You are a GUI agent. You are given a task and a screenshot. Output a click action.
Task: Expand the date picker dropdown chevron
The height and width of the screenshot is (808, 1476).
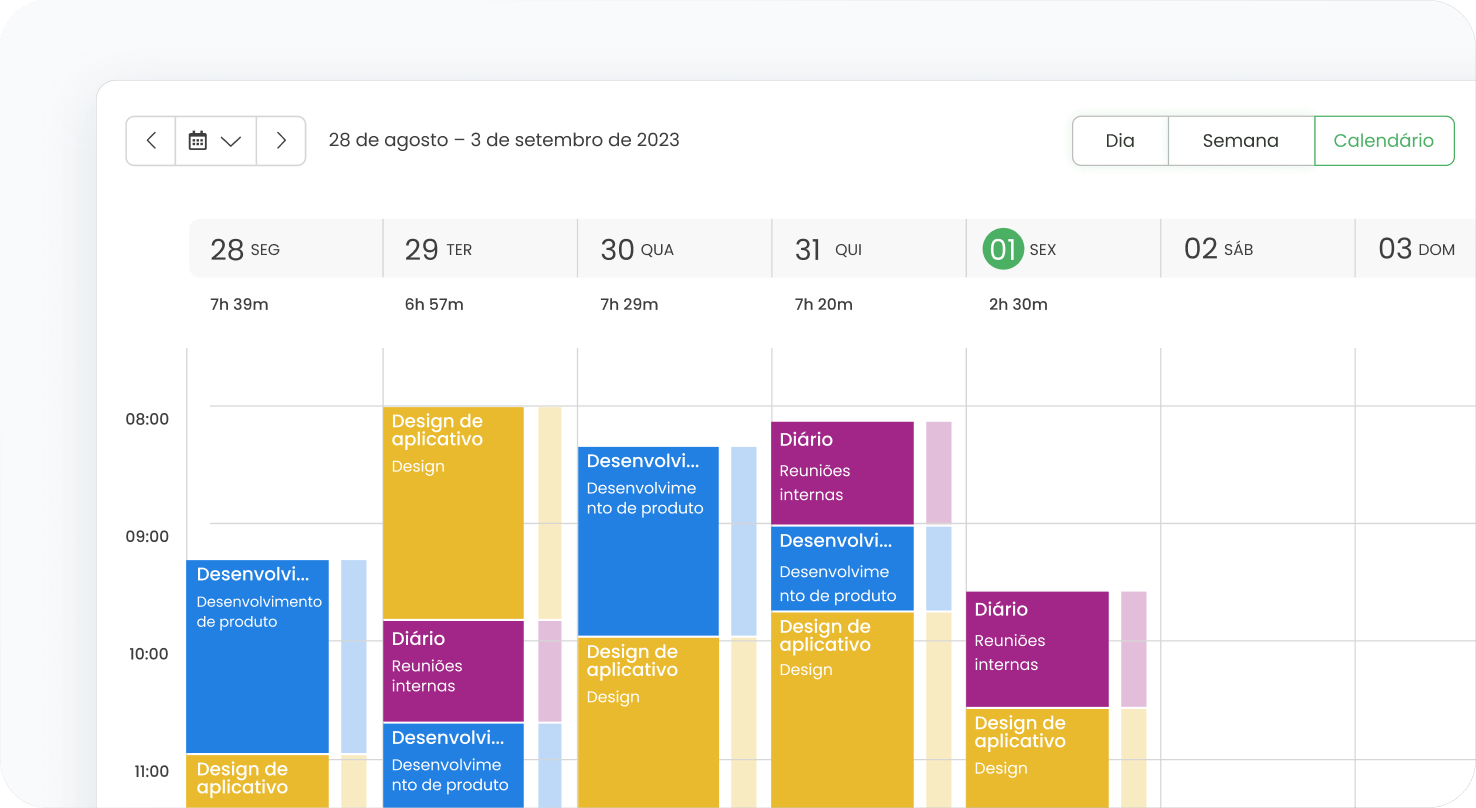click(x=231, y=141)
